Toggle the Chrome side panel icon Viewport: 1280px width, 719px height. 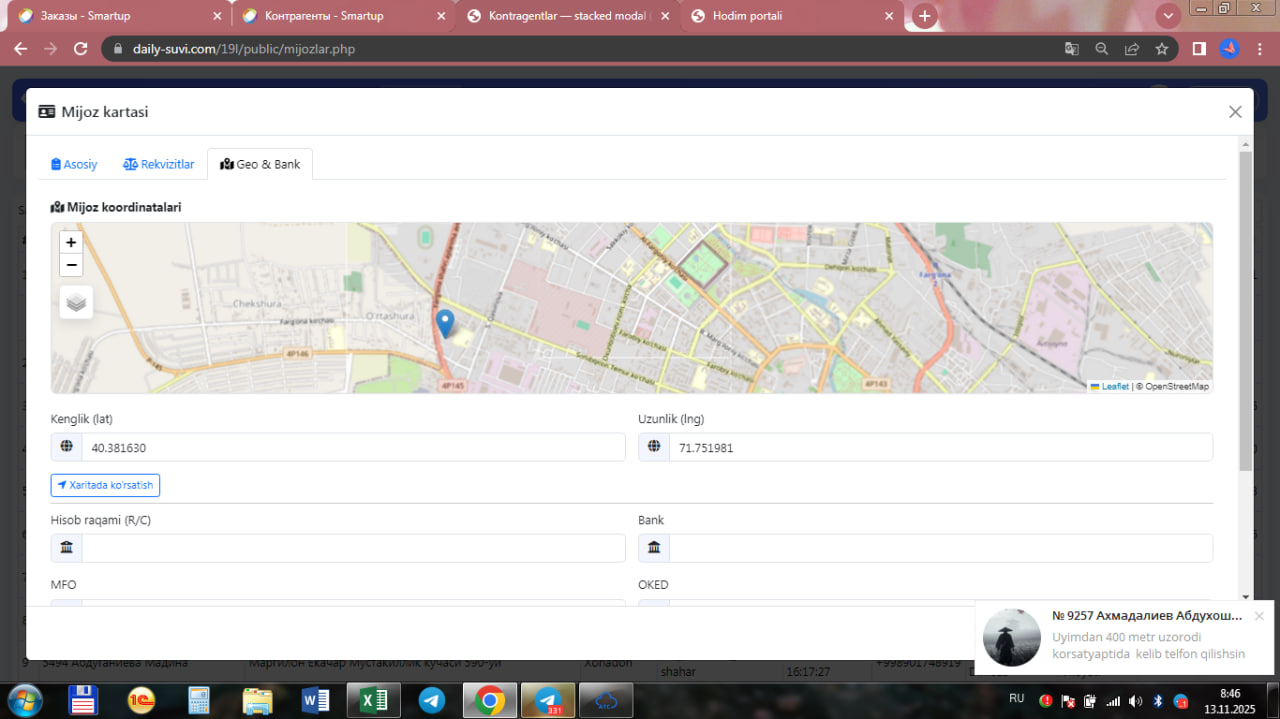coord(1199,48)
